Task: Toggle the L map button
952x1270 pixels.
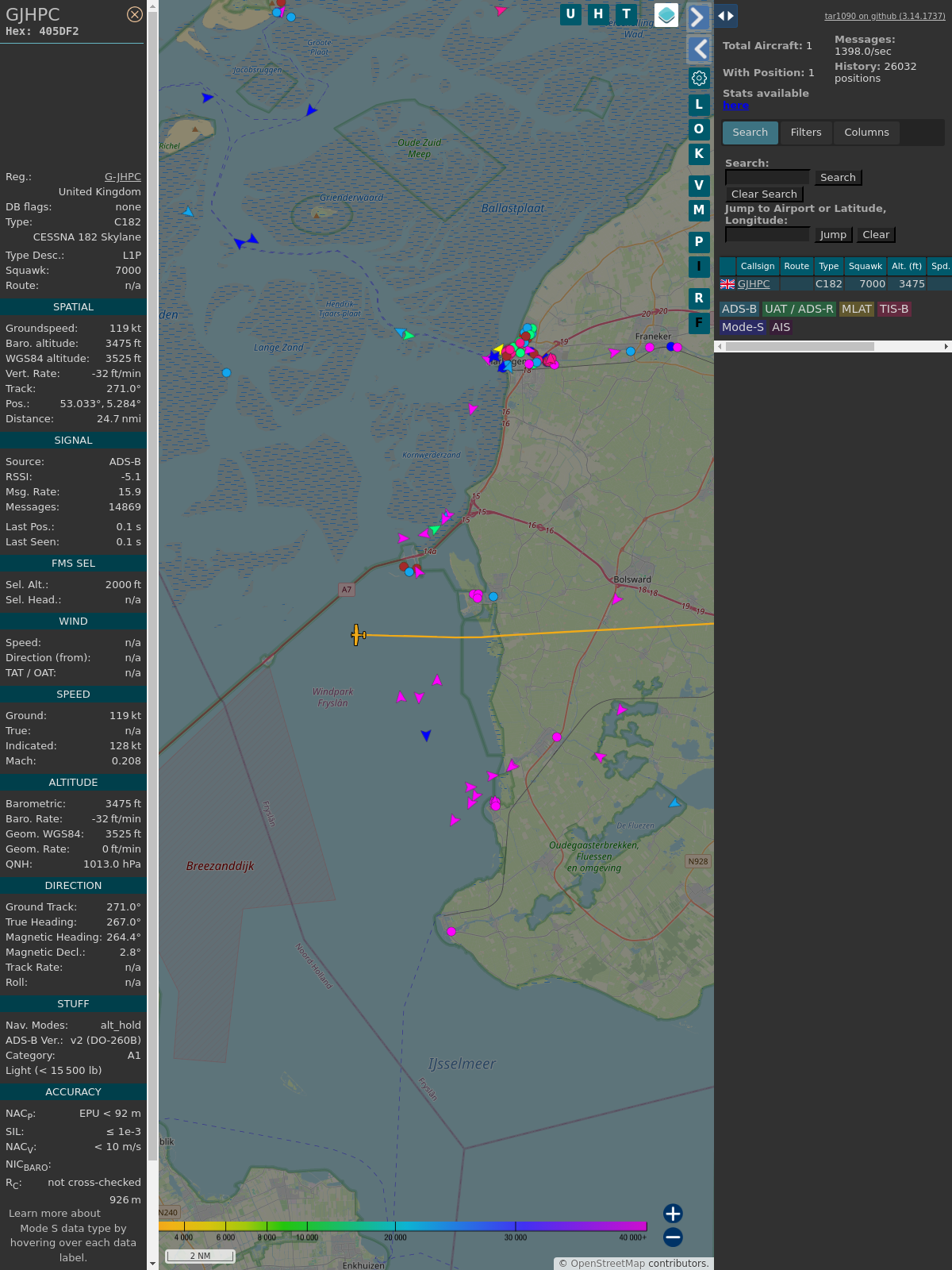Action: click(x=699, y=105)
